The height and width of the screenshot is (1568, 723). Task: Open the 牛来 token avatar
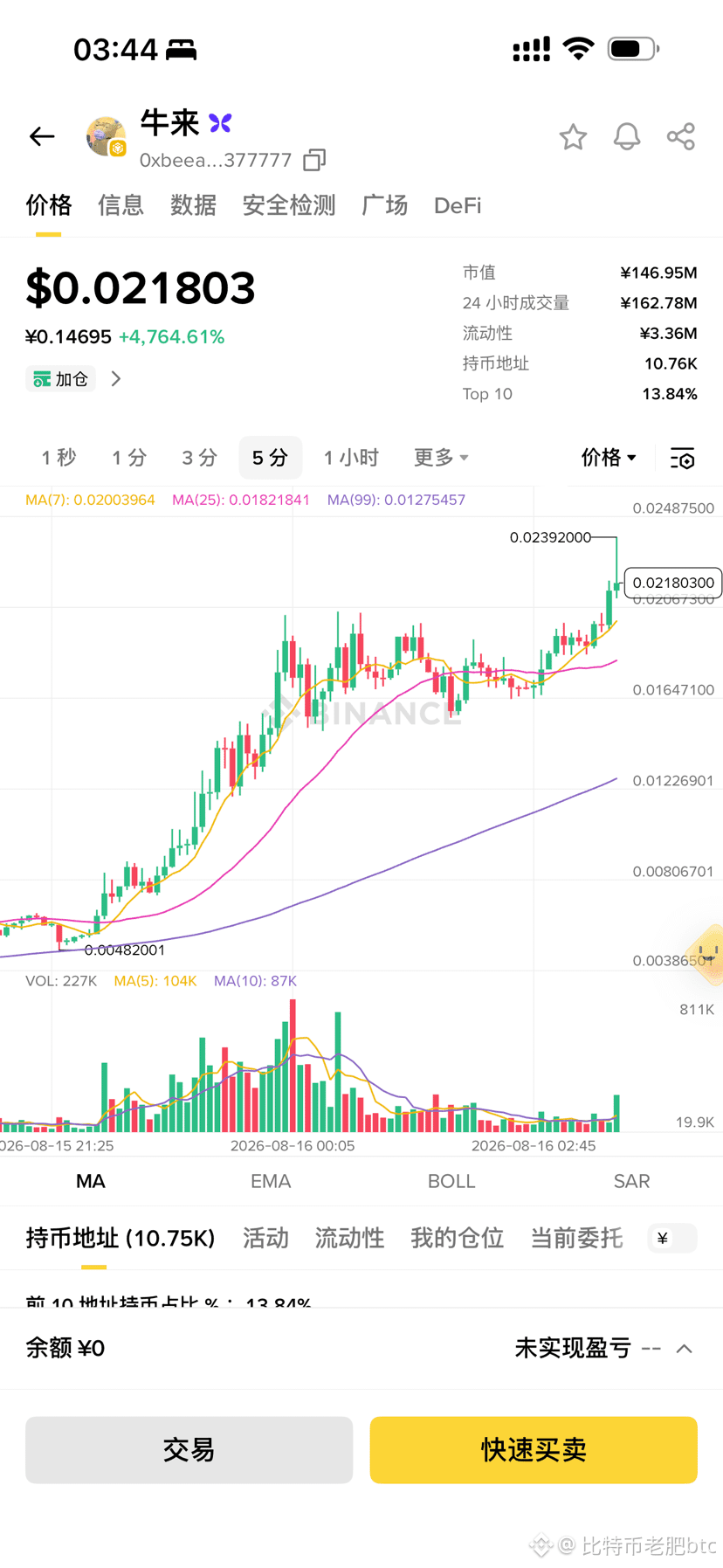(x=107, y=137)
